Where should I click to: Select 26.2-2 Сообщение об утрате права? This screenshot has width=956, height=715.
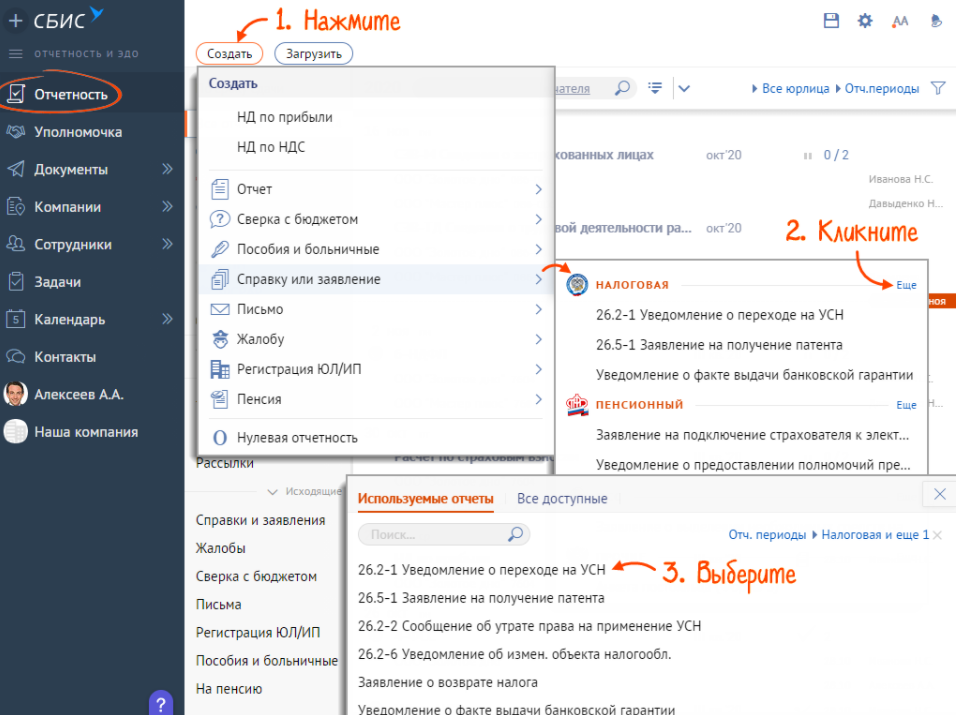point(529,626)
